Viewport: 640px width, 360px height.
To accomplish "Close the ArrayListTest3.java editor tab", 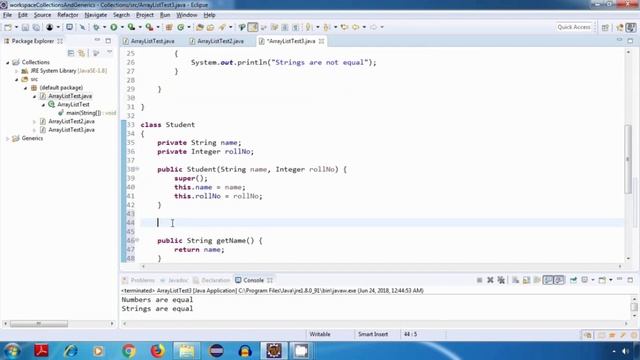I will coord(322,41).
